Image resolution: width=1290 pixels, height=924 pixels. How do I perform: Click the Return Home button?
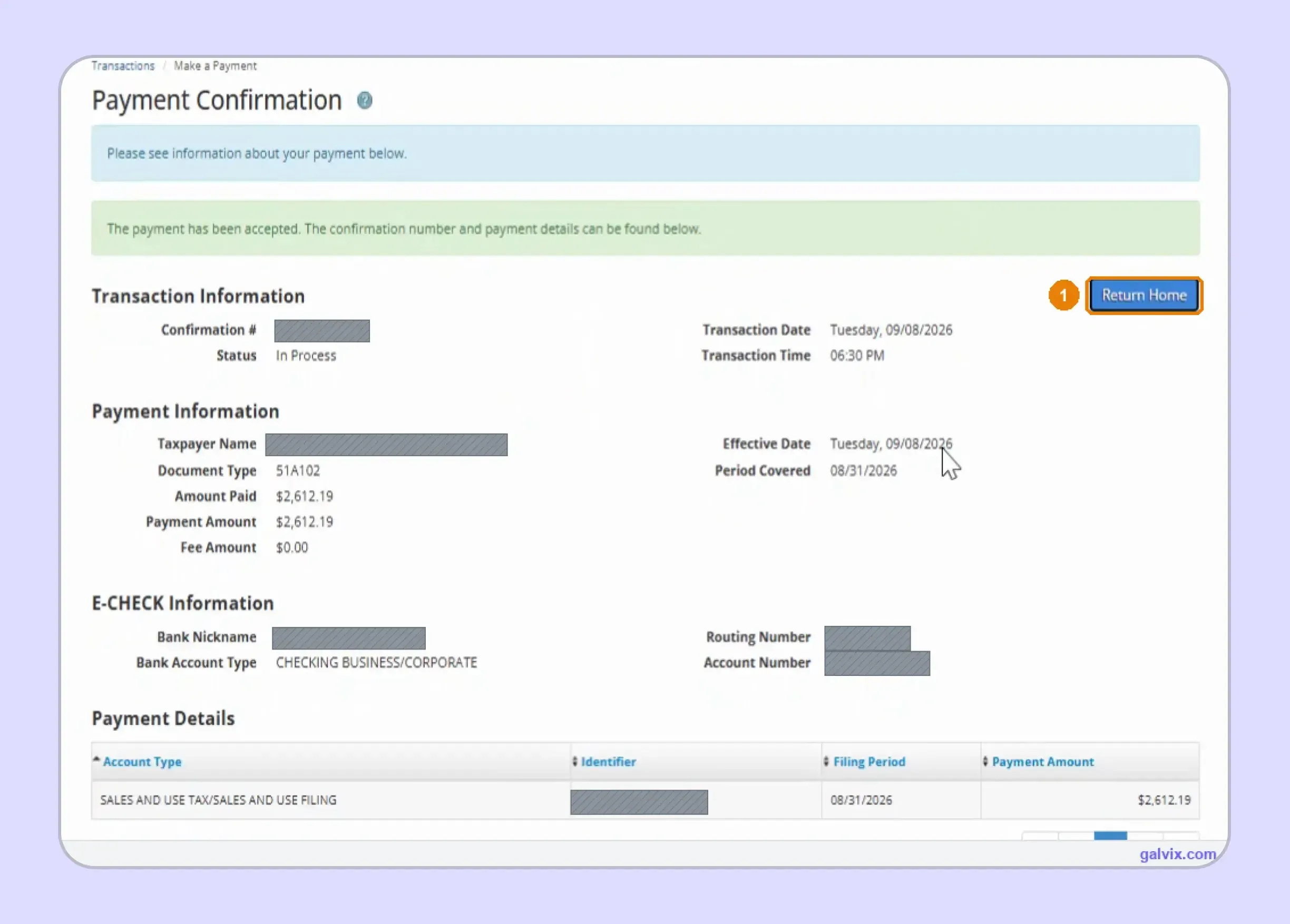1144,295
